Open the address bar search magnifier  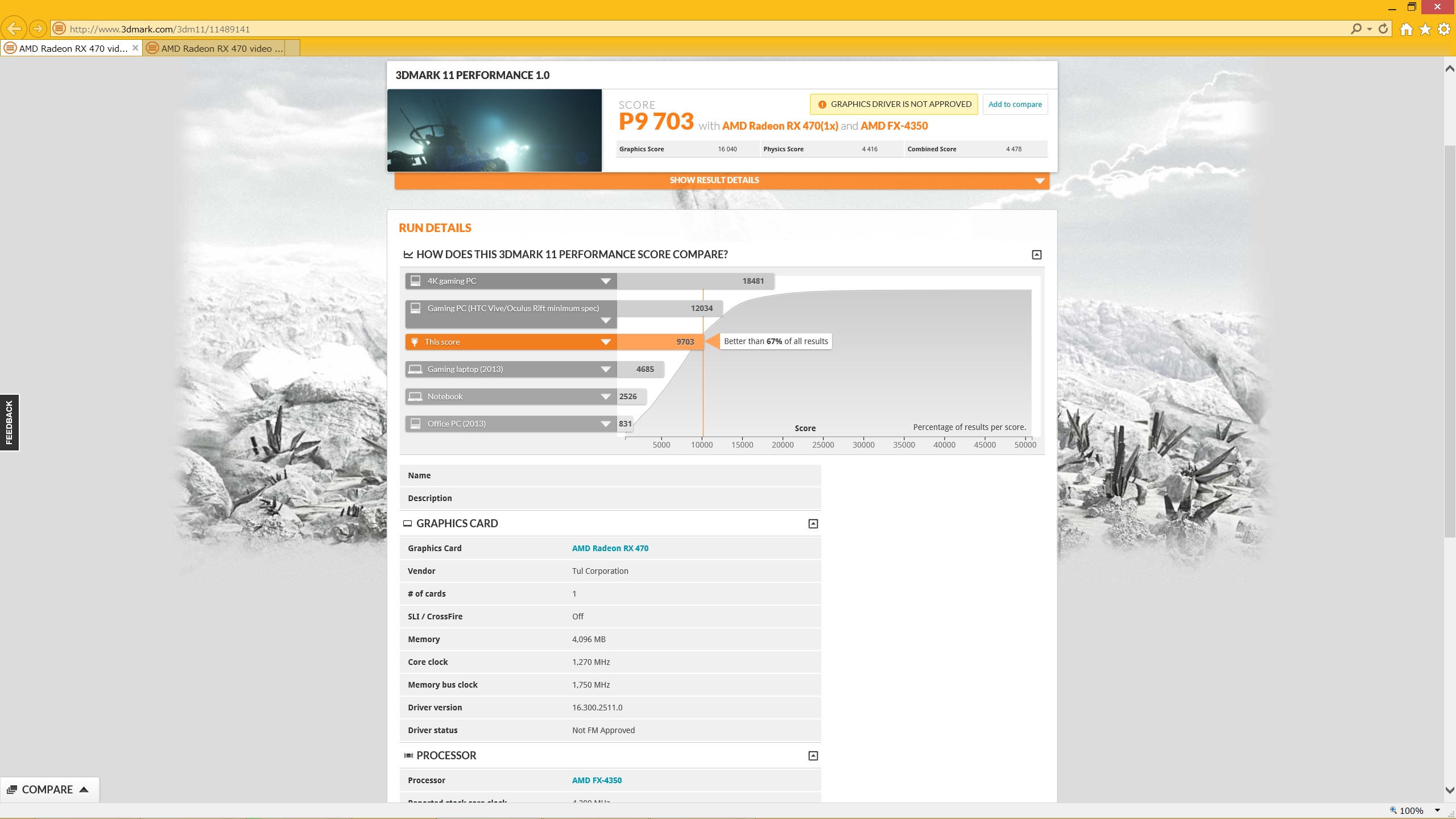point(1356,28)
